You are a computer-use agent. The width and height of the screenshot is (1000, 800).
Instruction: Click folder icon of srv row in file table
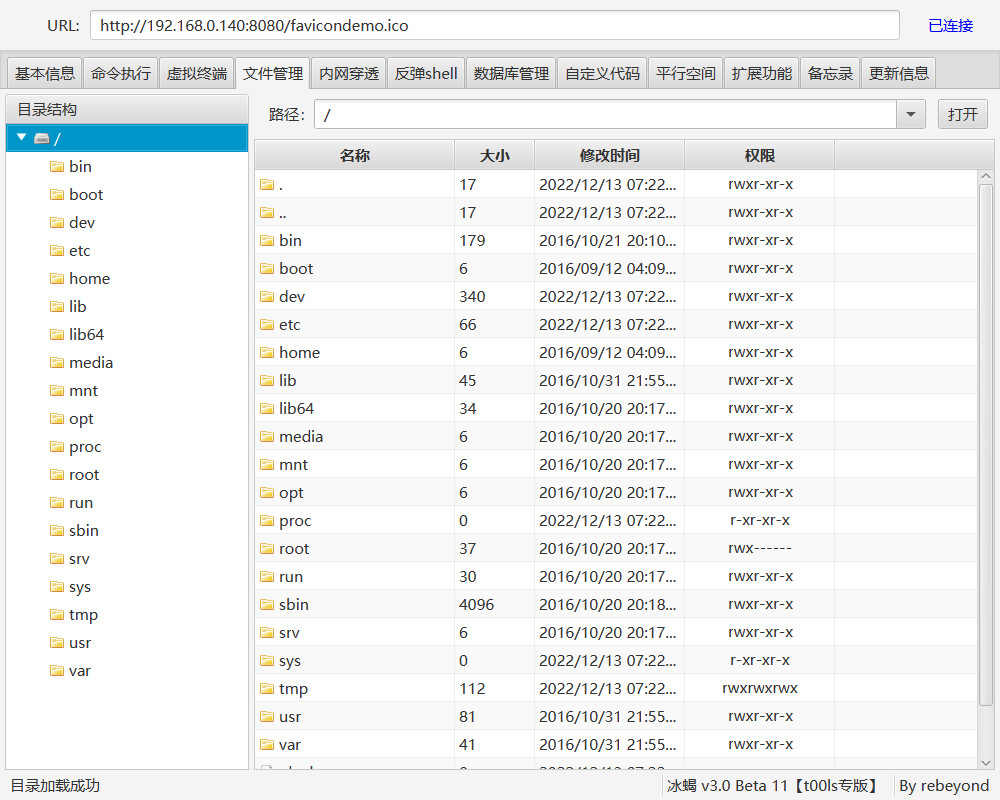[267, 633]
